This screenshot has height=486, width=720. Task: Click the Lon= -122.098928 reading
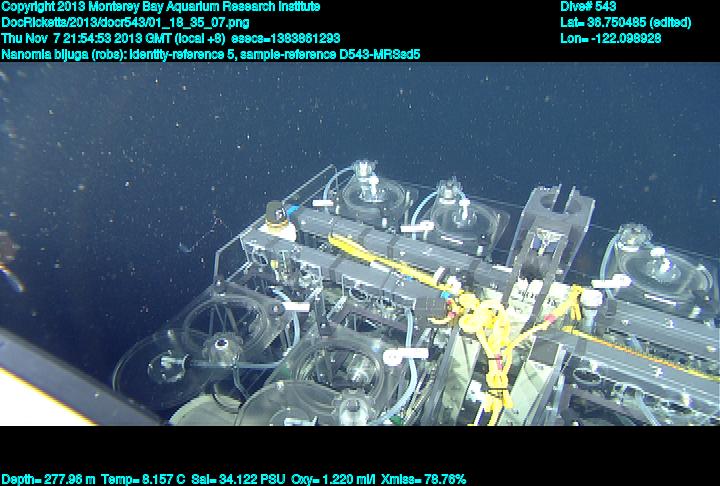point(610,37)
